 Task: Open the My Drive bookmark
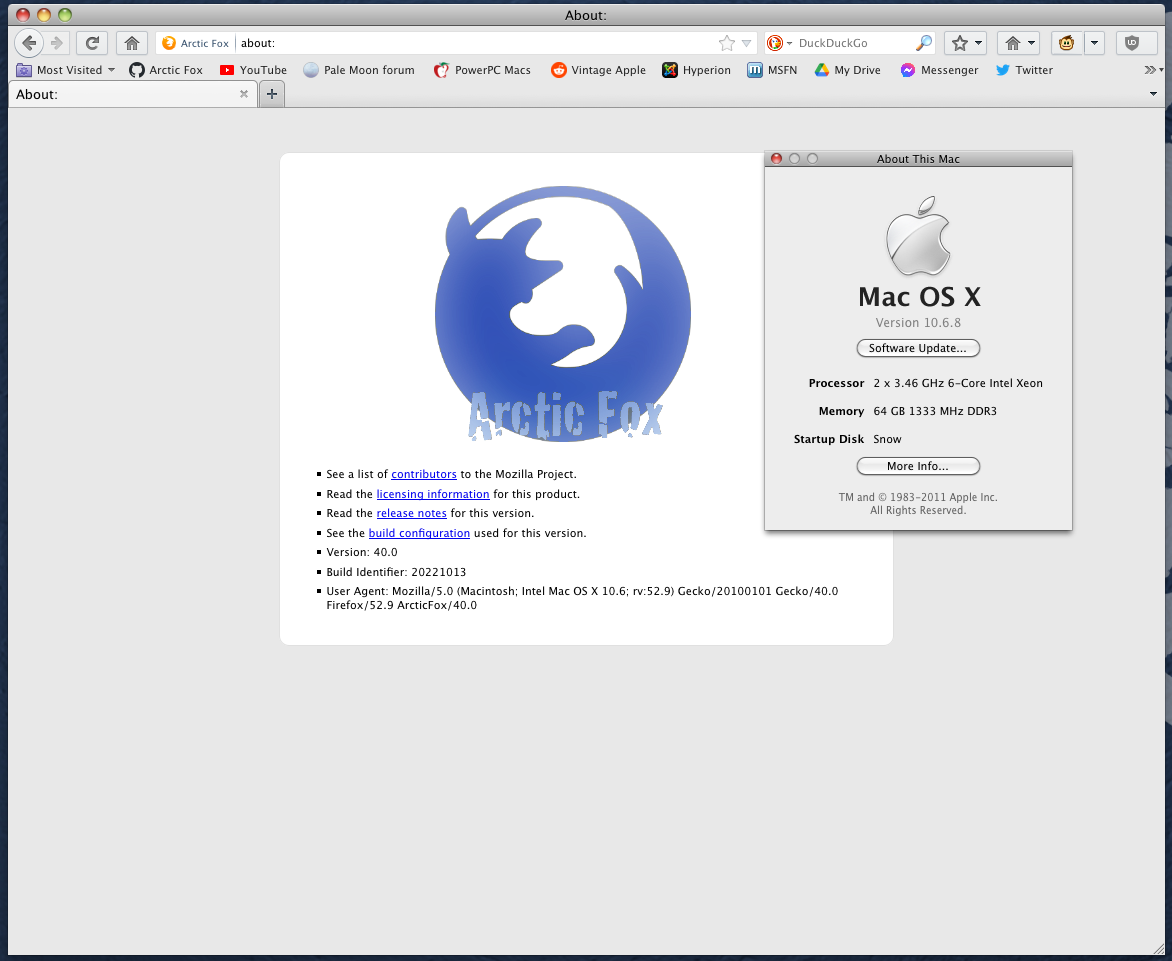point(848,70)
